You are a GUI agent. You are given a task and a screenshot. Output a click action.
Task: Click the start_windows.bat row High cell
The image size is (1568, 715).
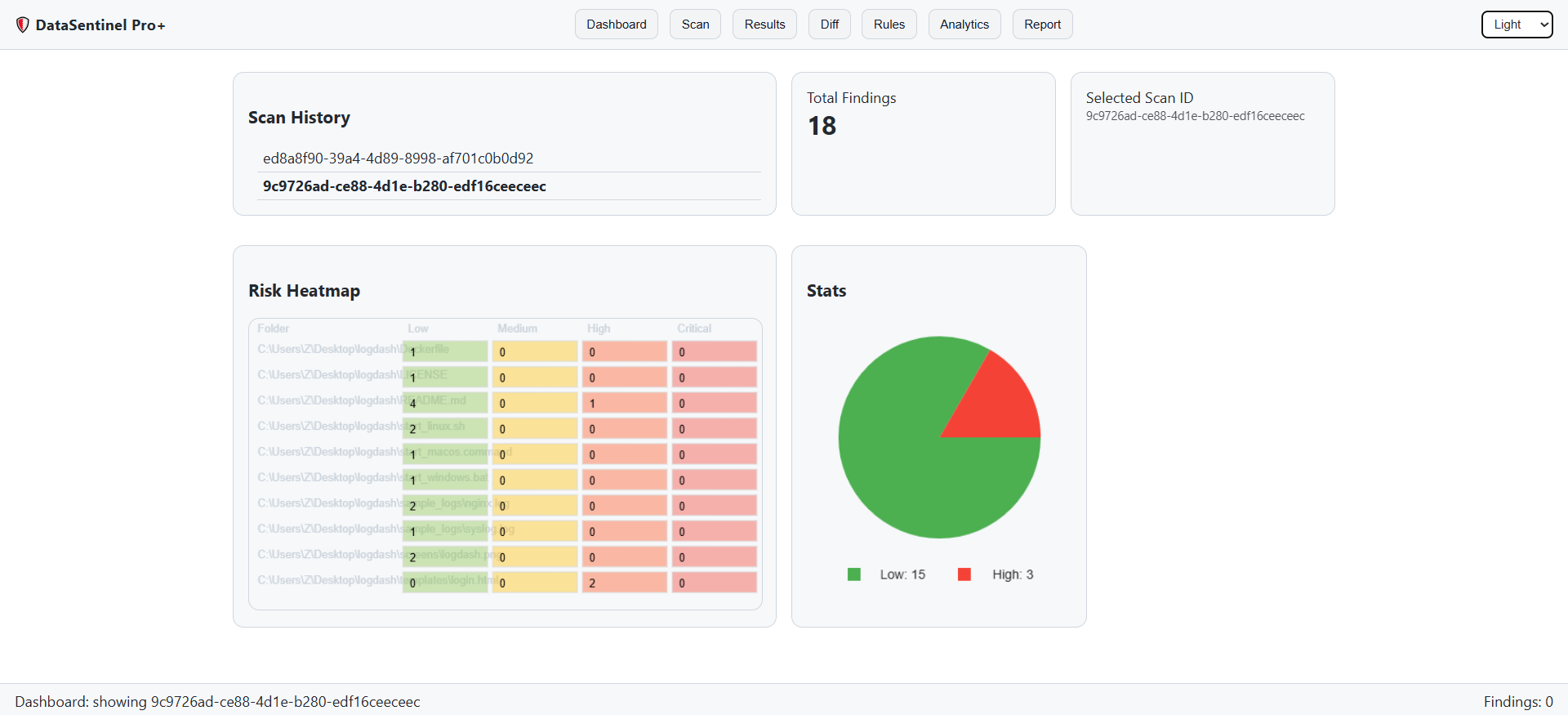[625, 480]
